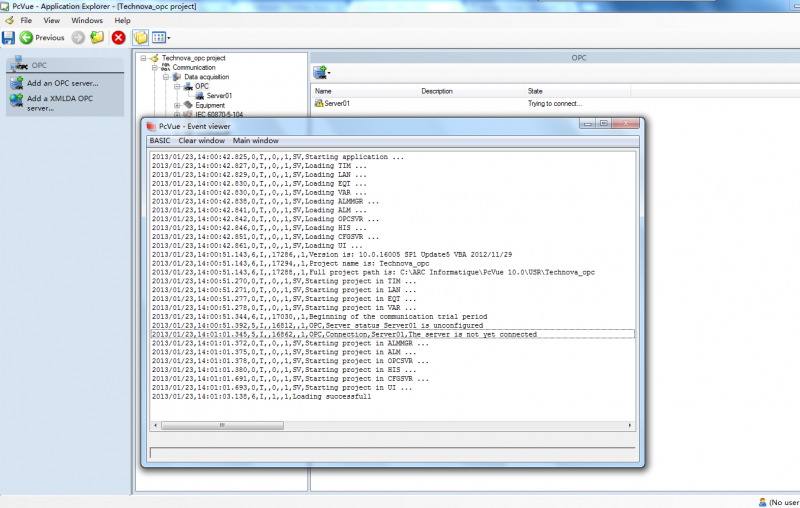
Task: Expand the Equipment tree node
Action: (177, 105)
